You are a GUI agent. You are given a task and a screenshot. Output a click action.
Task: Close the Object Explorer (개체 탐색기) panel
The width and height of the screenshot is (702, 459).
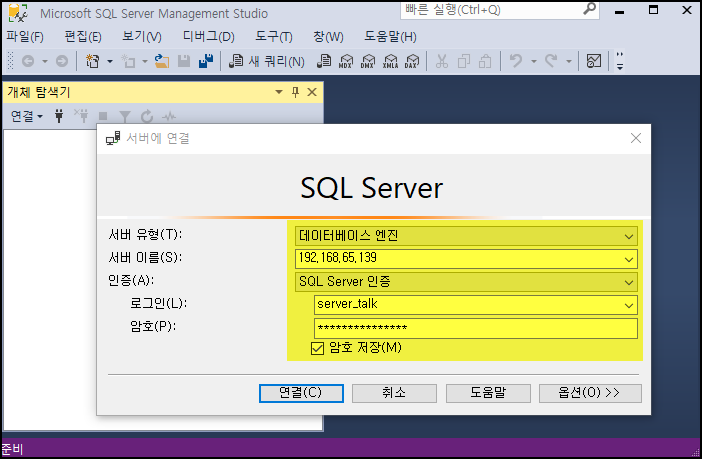tap(312, 92)
